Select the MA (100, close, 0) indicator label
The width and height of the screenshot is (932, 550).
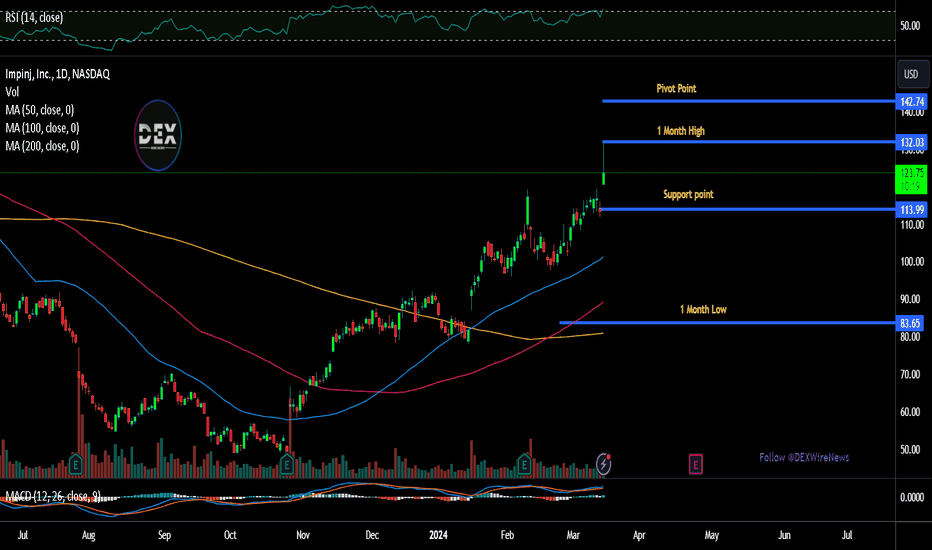click(42, 128)
